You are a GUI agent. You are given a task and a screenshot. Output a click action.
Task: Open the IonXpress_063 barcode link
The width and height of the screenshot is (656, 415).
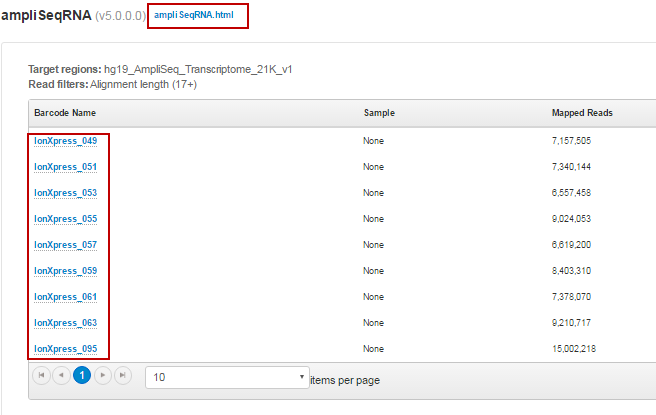click(65, 323)
